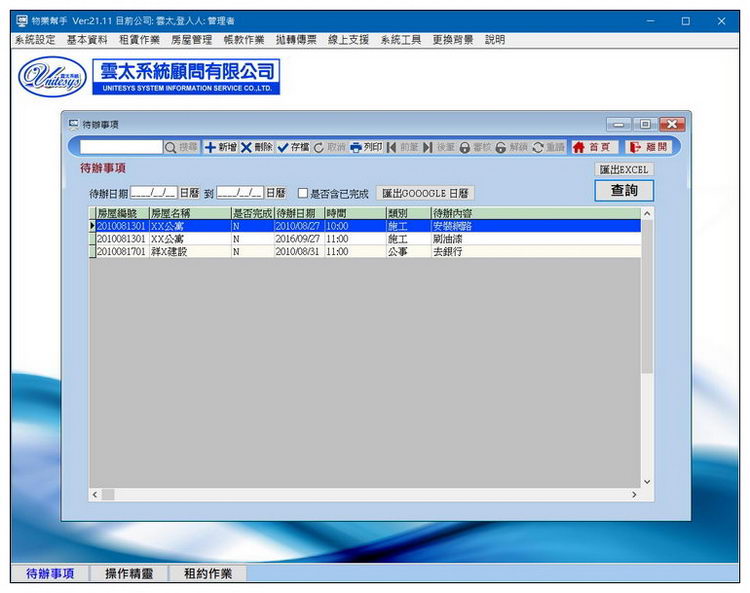This screenshot has width=750, height=593.
Task: Click the 重讀 (reload) toolbar icon
Action: (x=538, y=147)
